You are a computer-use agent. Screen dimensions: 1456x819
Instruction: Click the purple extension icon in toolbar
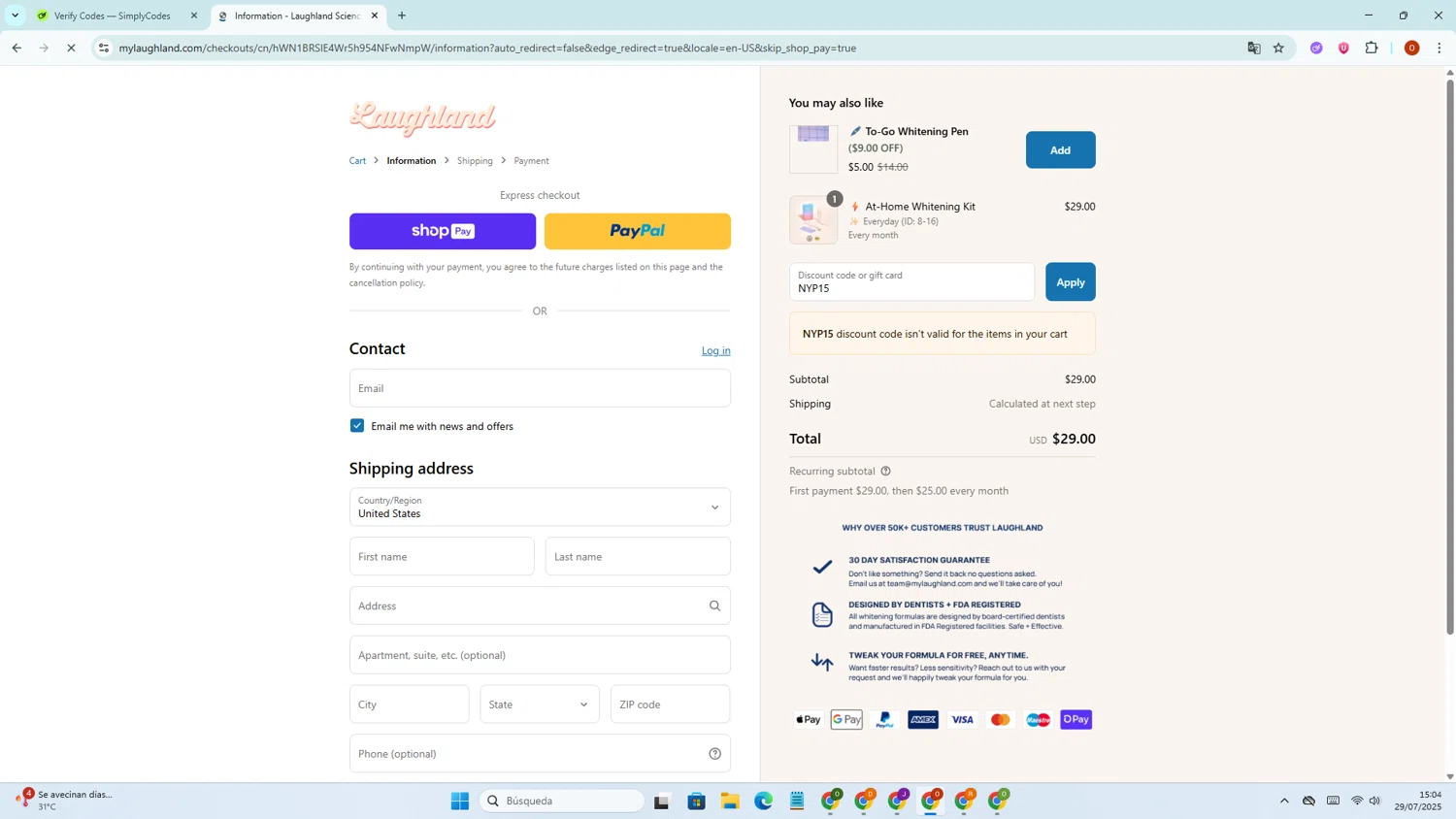click(x=1316, y=48)
